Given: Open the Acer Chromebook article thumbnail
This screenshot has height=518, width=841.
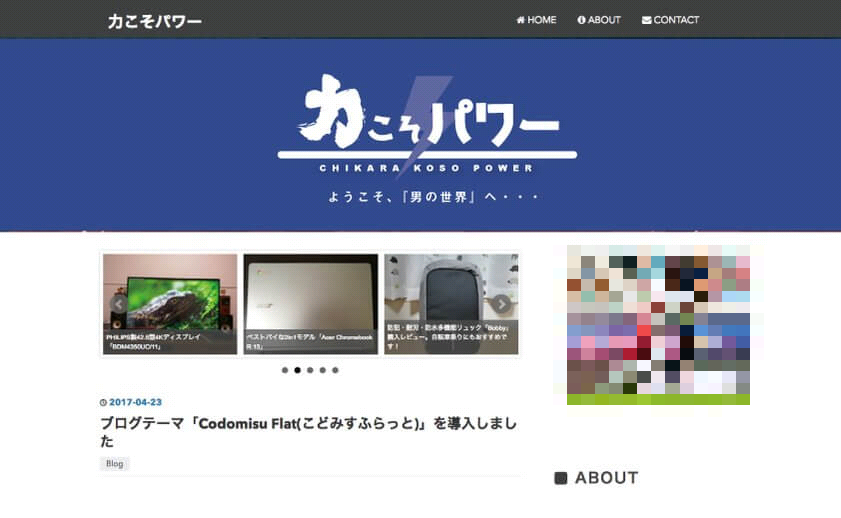Looking at the screenshot, I should point(311,304).
